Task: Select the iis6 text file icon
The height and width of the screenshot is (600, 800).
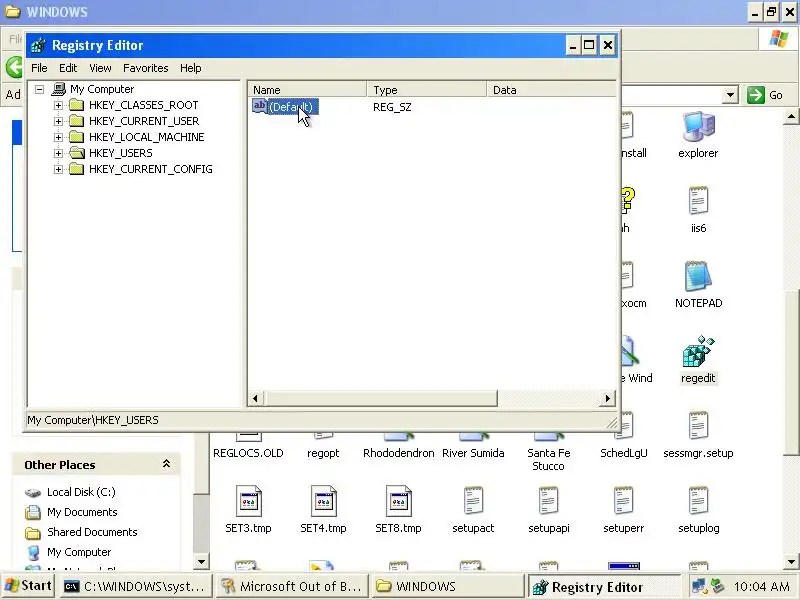Action: [x=698, y=201]
